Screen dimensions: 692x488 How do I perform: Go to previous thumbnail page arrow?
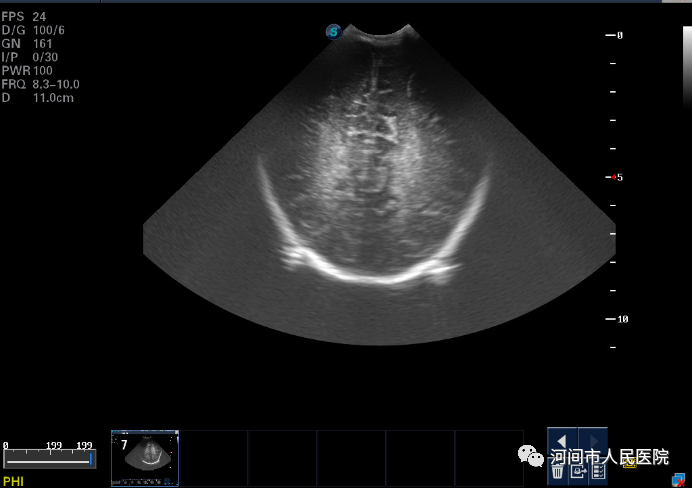(x=562, y=441)
